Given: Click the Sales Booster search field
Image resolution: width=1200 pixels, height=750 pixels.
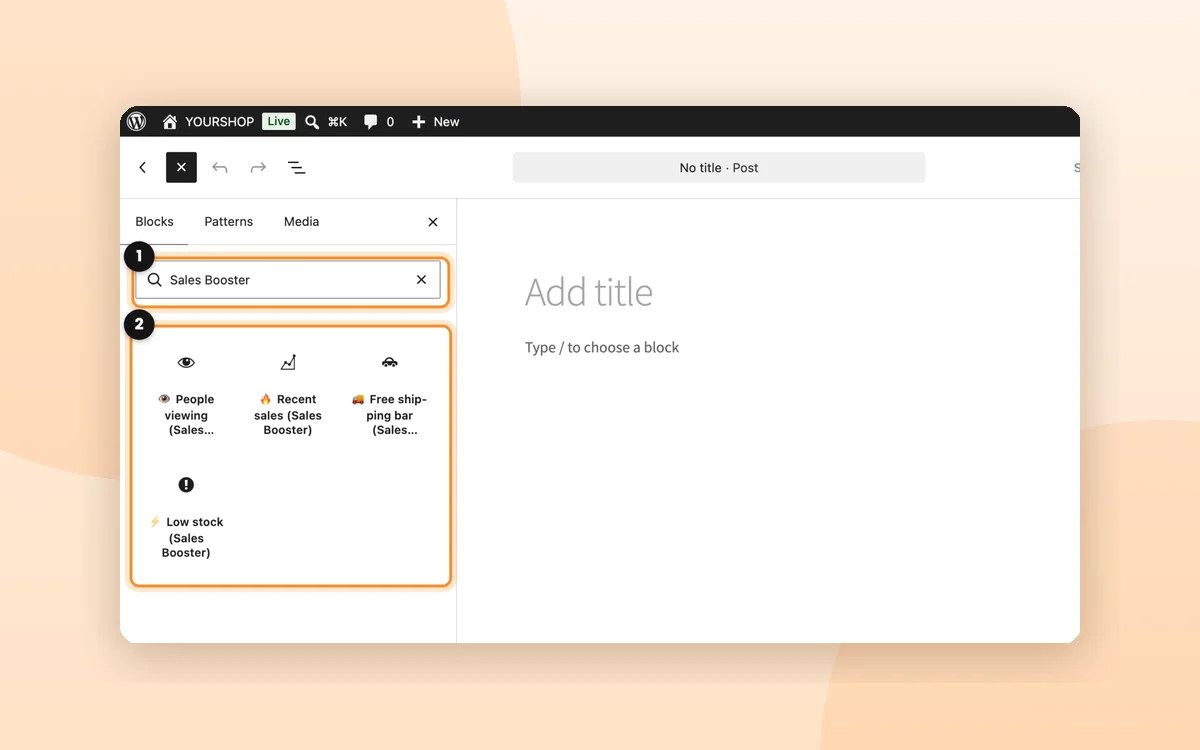Looking at the screenshot, I should (288, 280).
